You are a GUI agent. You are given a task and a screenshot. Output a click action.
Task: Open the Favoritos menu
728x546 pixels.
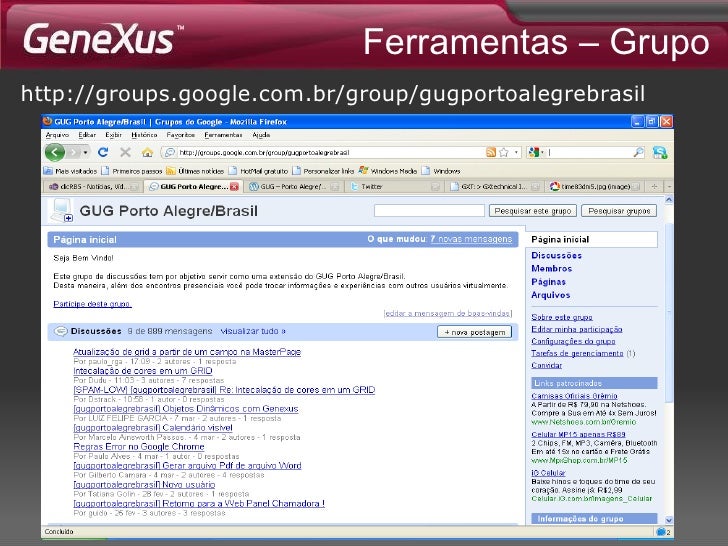click(181, 135)
